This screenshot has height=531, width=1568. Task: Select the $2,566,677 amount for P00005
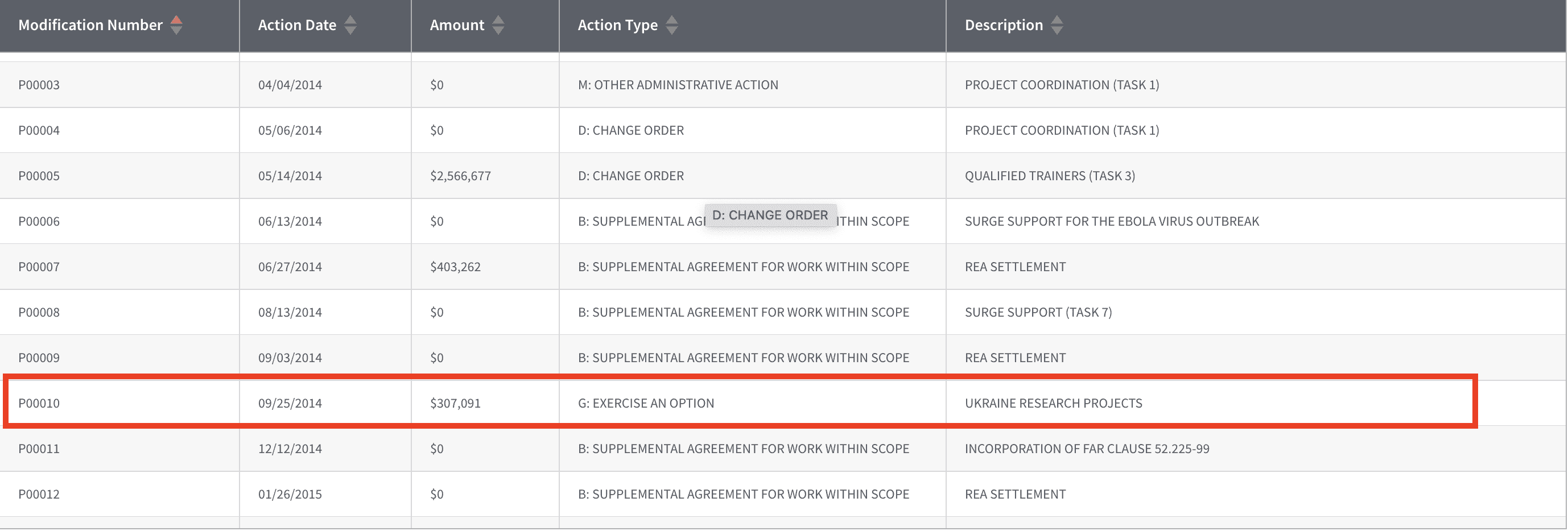460,176
